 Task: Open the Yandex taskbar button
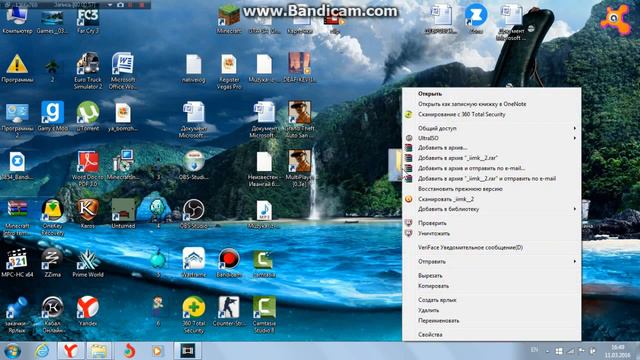click(x=71, y=351)
